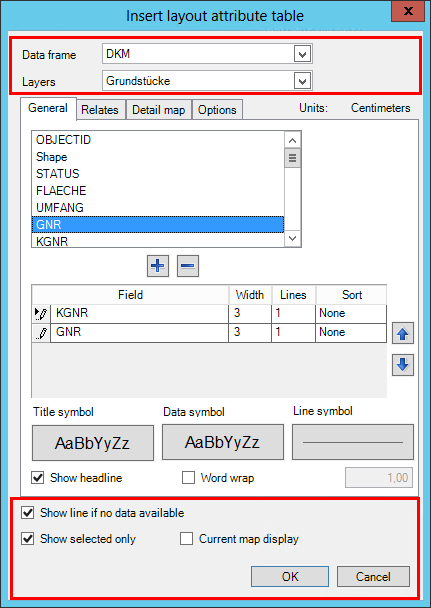Switch to the Detail map tab
The image size is (431, 608).
[159, 110]
